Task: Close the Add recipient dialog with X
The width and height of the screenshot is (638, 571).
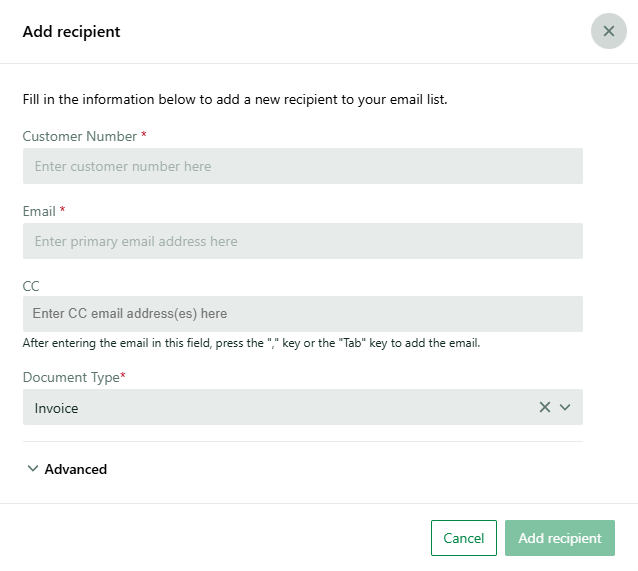Action: click(608, 31)
